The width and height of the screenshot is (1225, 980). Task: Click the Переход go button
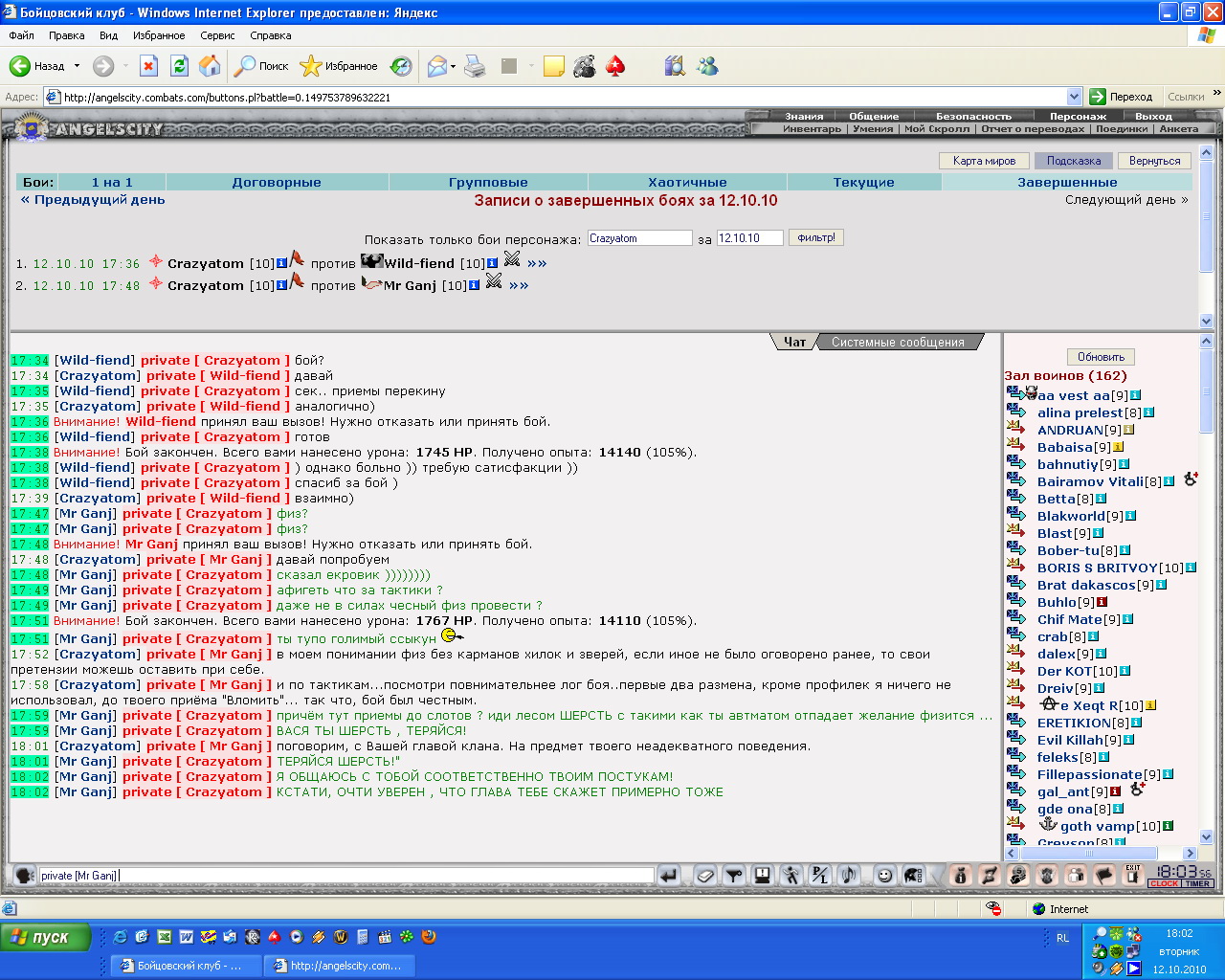(1122, 97)
